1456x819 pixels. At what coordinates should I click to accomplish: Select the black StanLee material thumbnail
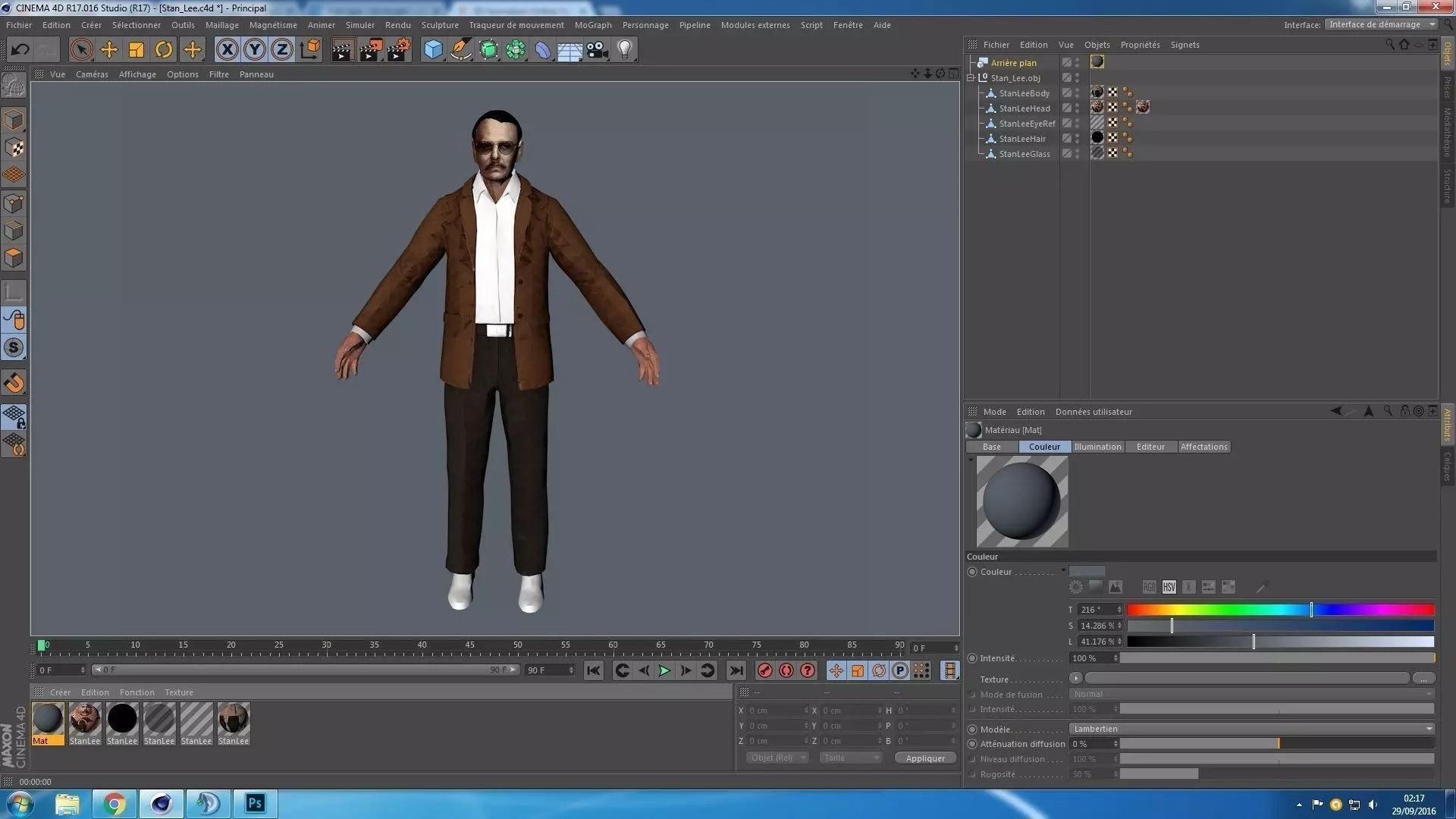[122, 719]
